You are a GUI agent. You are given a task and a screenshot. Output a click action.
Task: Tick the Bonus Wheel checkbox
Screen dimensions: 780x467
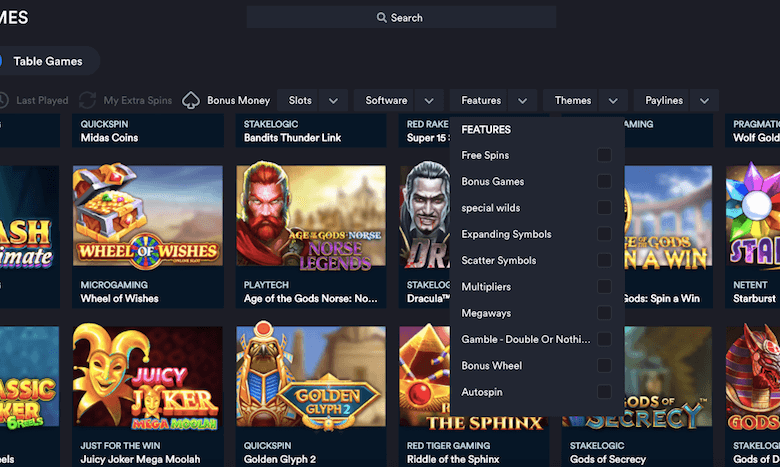[604, 366]
